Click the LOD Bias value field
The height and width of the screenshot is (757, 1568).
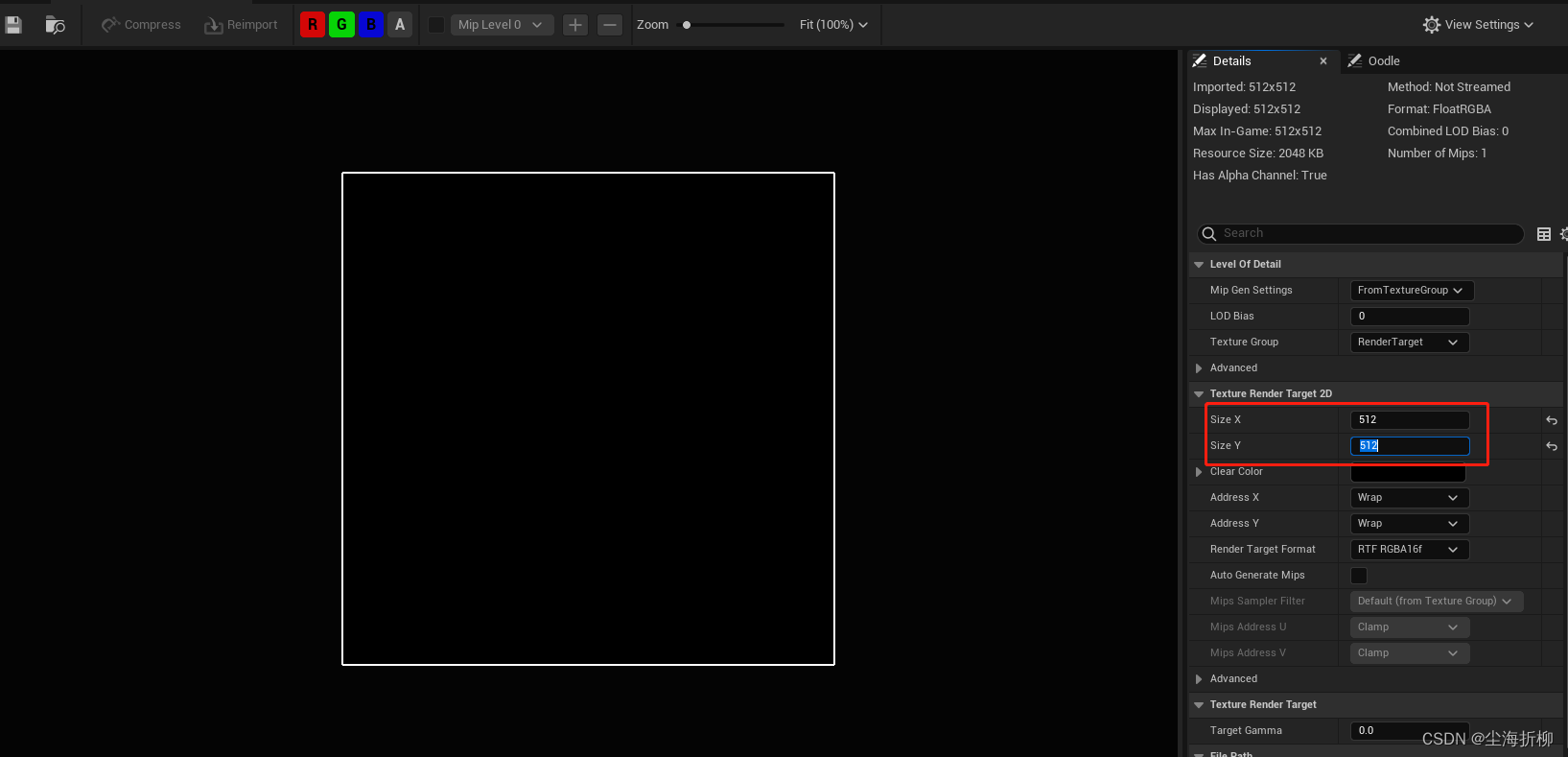tap(1410, 317)
